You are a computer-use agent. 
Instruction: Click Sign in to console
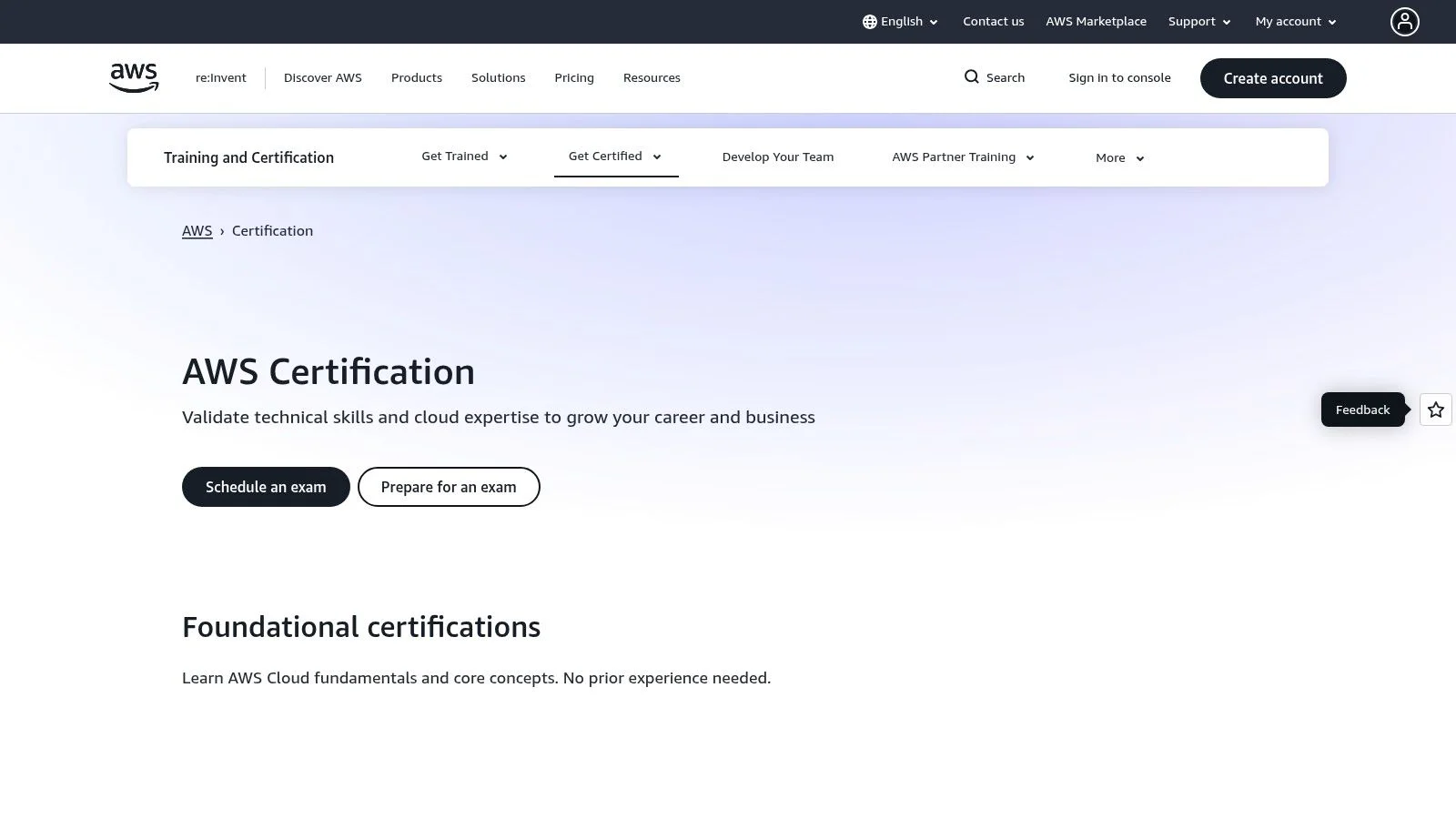coord(1119,78)
